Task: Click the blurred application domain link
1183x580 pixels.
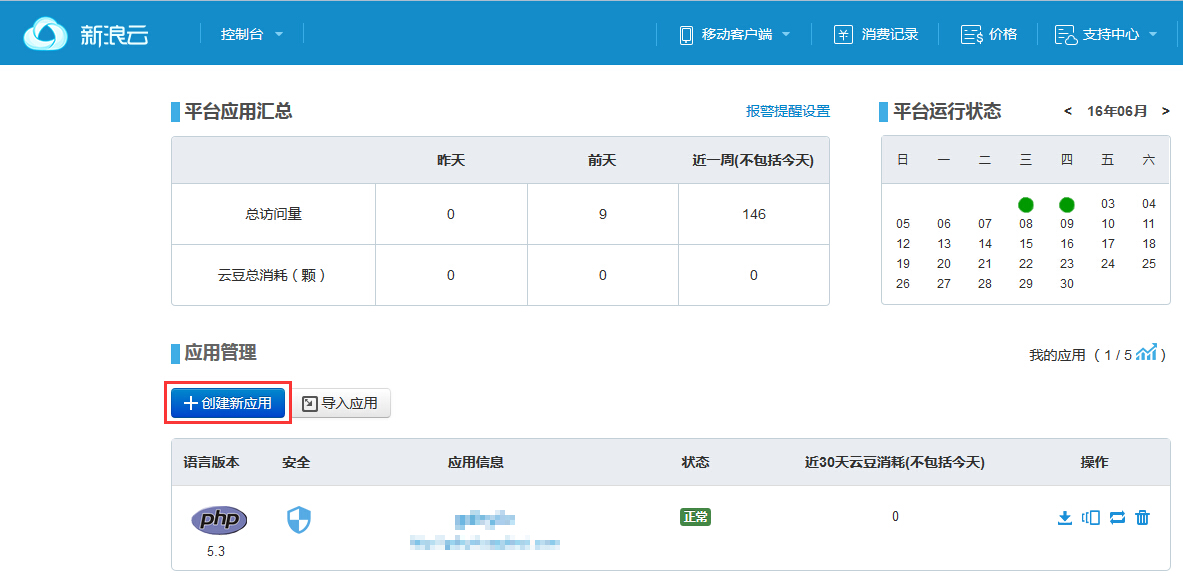Action: 486,542
